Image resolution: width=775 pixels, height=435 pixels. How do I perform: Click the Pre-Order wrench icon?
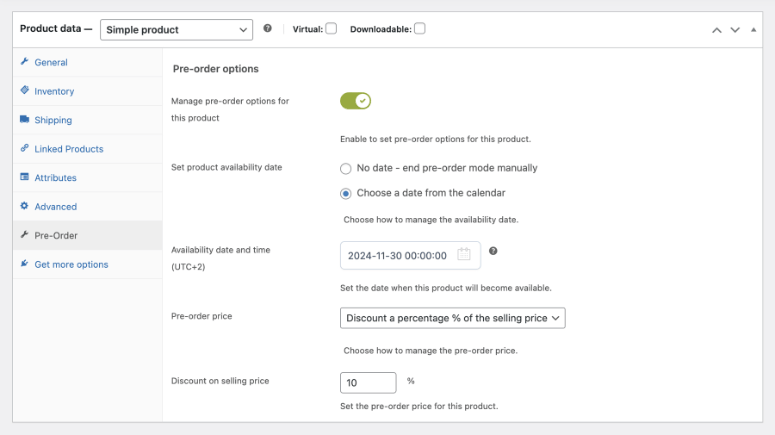(x=24, y=234)
